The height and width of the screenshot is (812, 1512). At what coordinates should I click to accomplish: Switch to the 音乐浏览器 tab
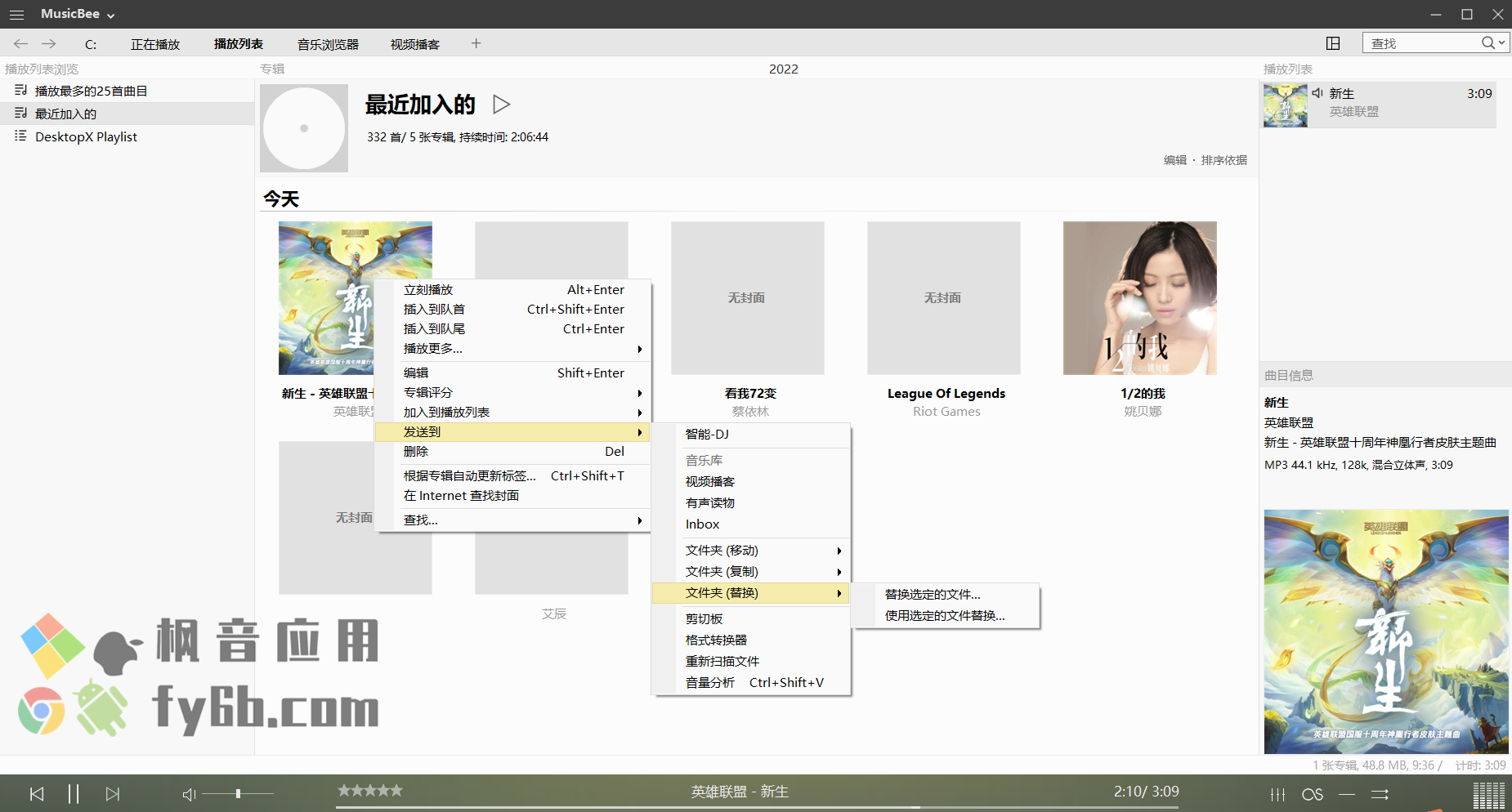pyautogui.click(x=328, y=44)
